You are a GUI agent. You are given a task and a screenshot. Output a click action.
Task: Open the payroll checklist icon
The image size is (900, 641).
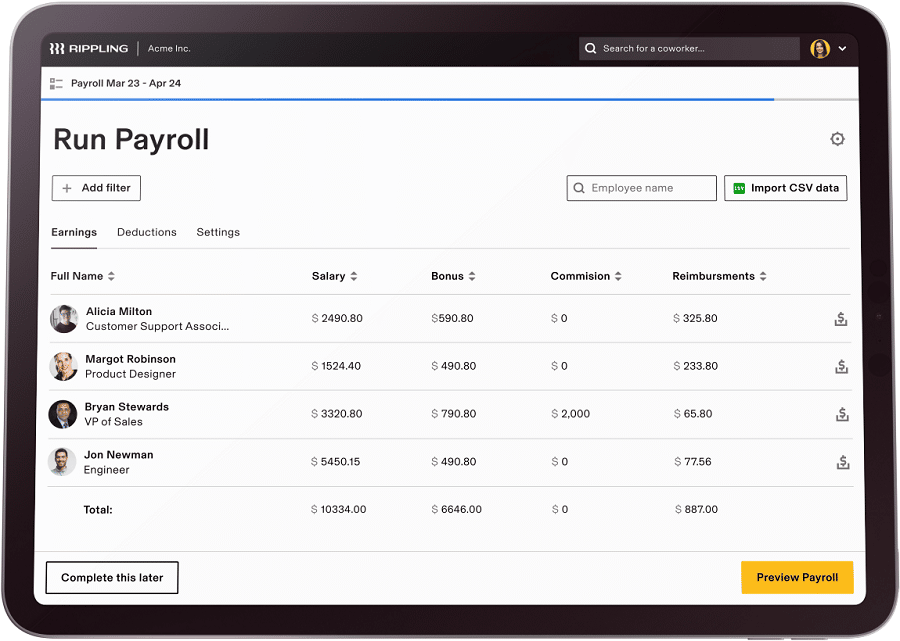(x=56, y=84)
